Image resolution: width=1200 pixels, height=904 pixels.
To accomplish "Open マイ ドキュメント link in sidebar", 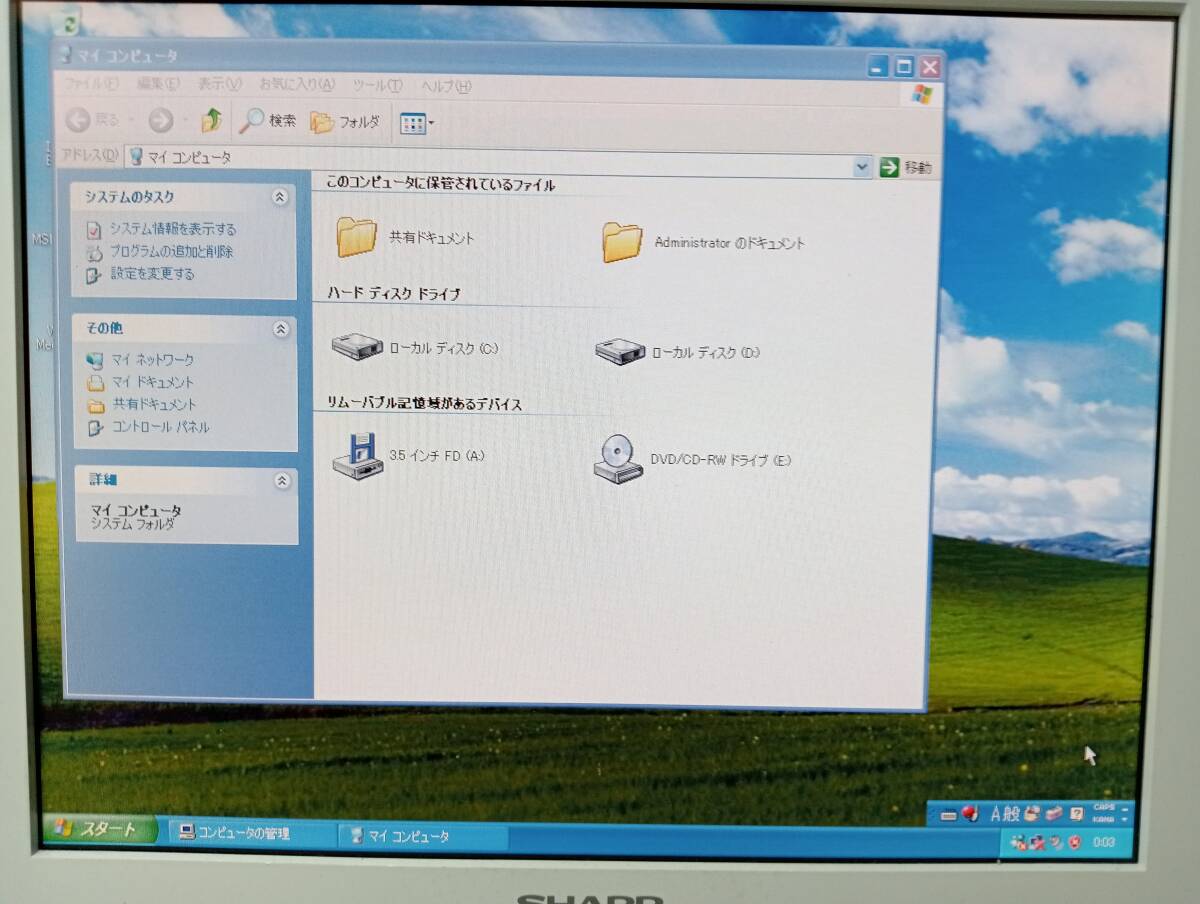I will pyautogui.click(x=153, y=382).
